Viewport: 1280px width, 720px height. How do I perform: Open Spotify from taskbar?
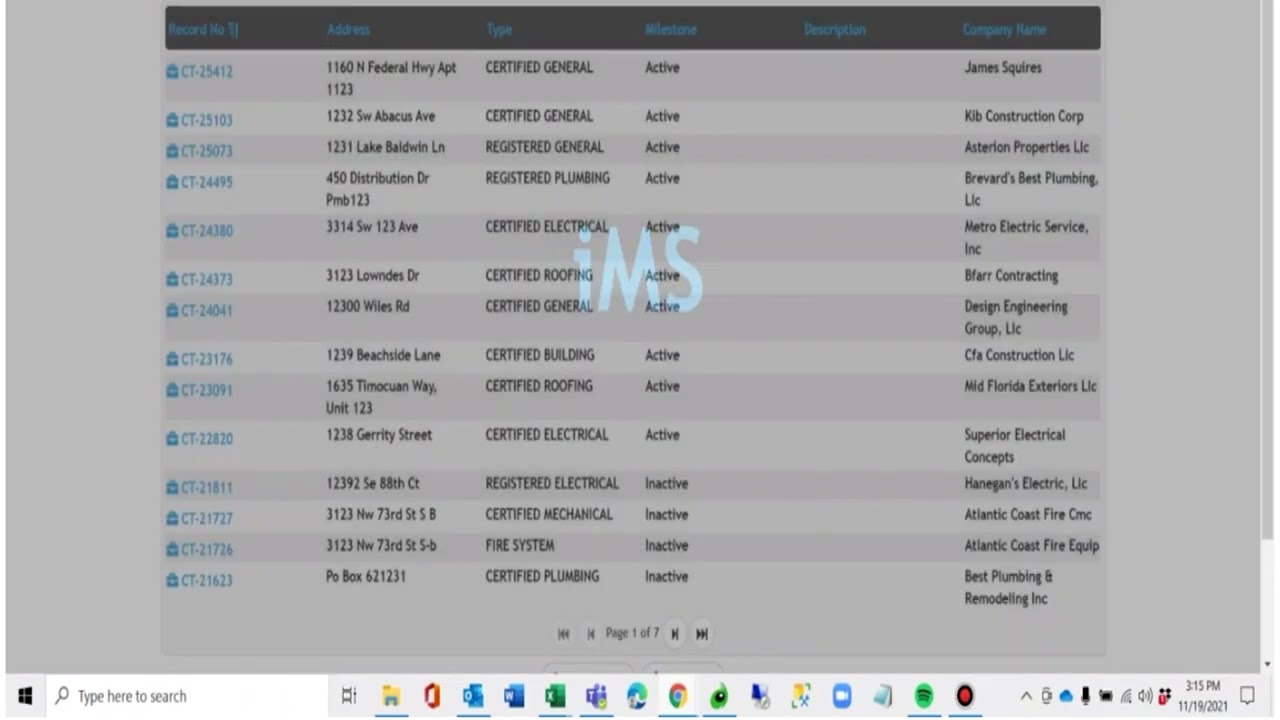pos(924,696)
